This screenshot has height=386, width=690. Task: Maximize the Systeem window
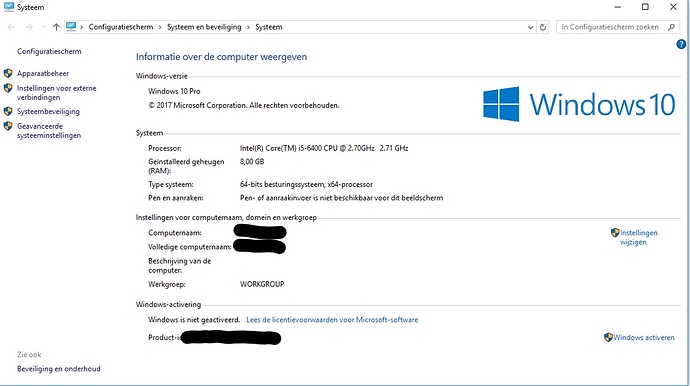[645, 7]
